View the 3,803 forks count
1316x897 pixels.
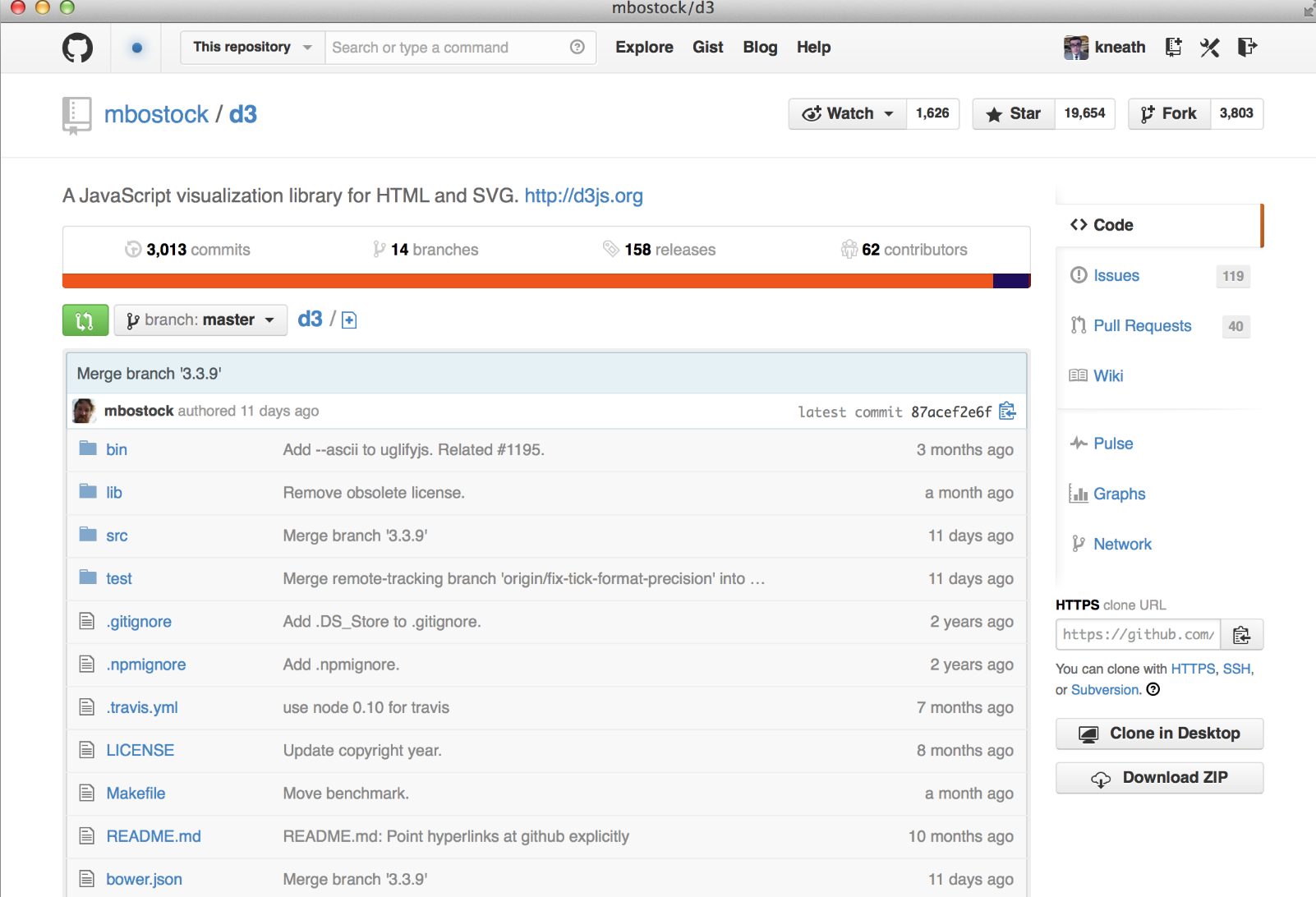[1236, 113]
